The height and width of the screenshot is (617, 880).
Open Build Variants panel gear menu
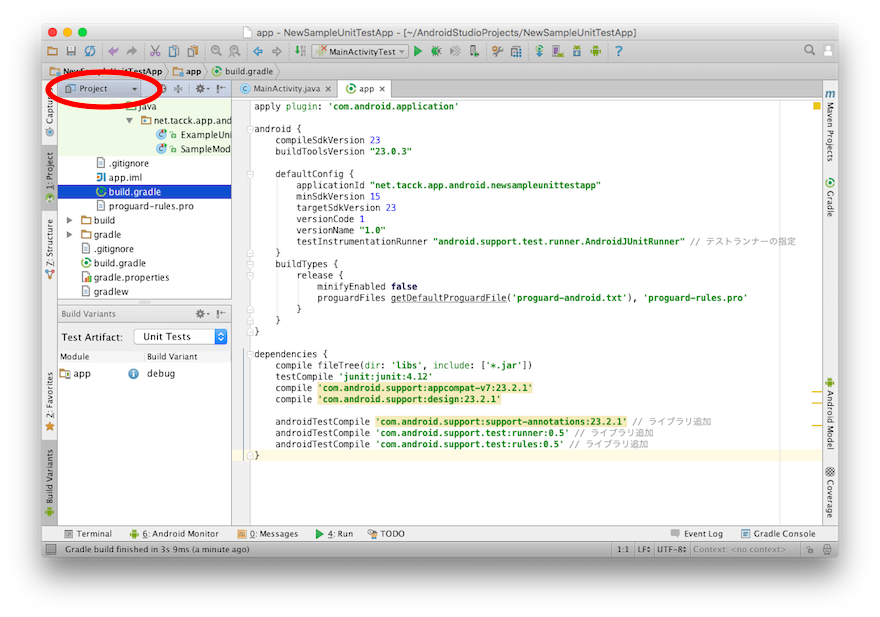click(202, 314)
